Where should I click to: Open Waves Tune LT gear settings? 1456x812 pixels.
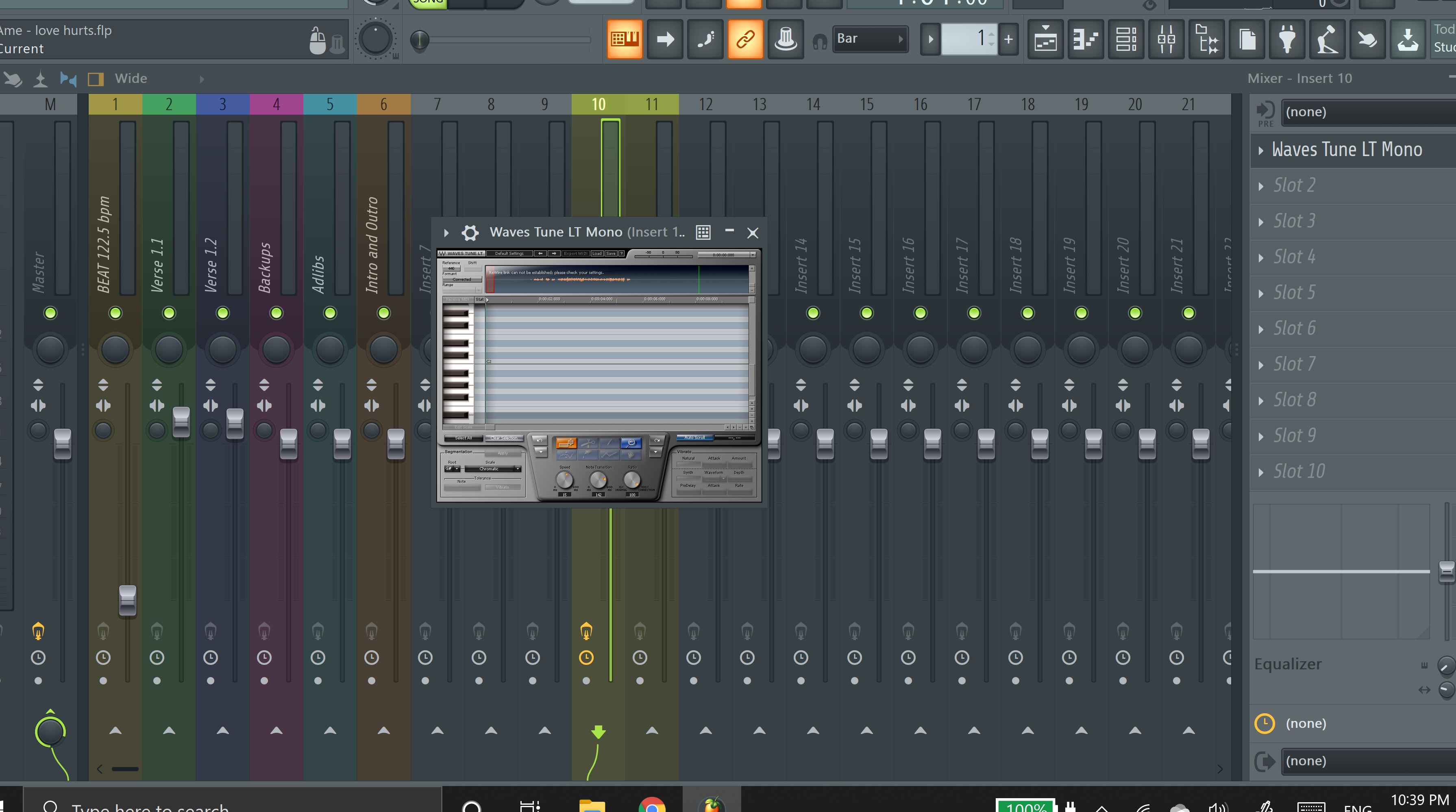(470, 232)
